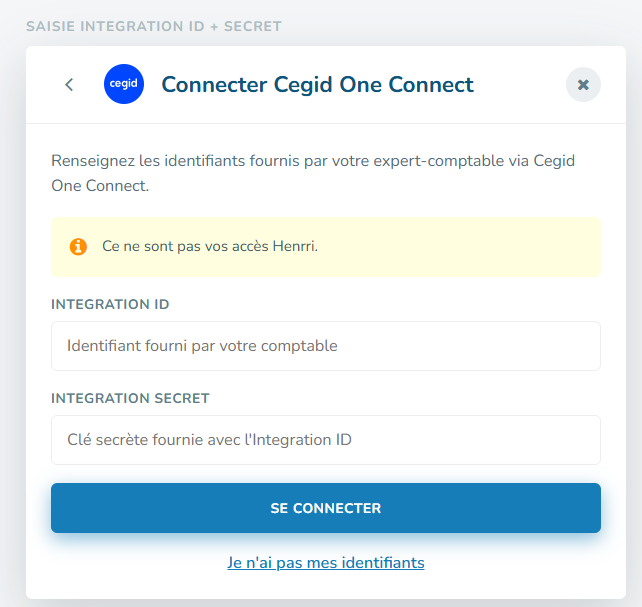Click the "Clé secrète fournie" placeholder text
642x607 pixels.
coord(209,440)
